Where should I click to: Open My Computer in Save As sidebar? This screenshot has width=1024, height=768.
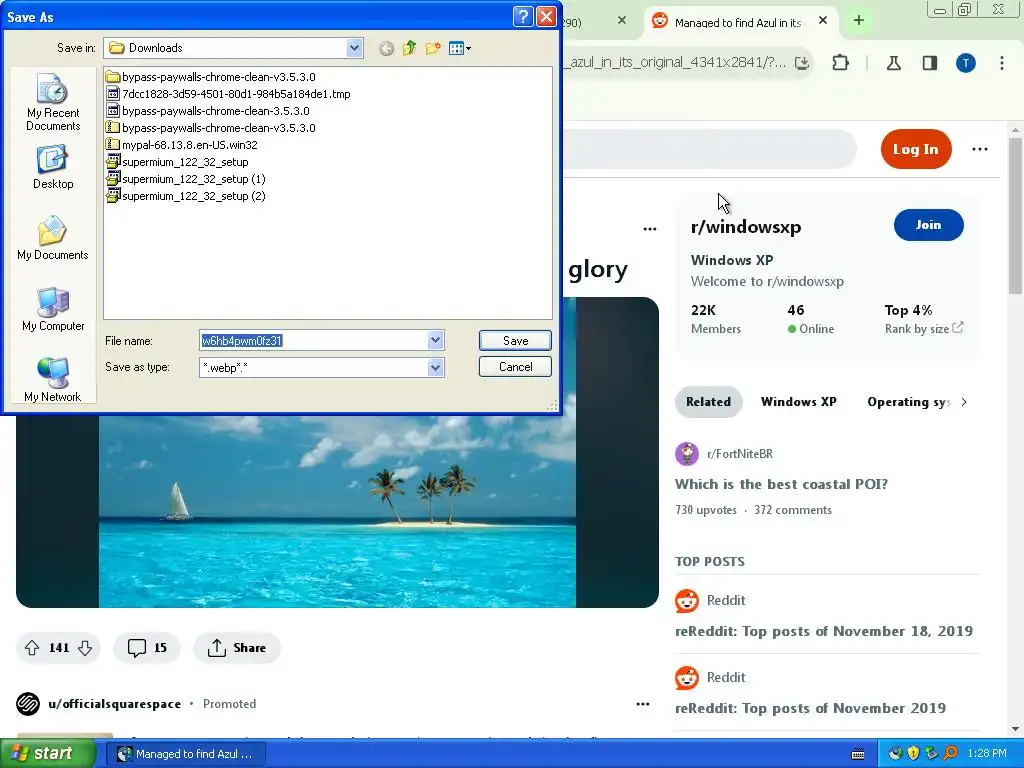point(53,310)
